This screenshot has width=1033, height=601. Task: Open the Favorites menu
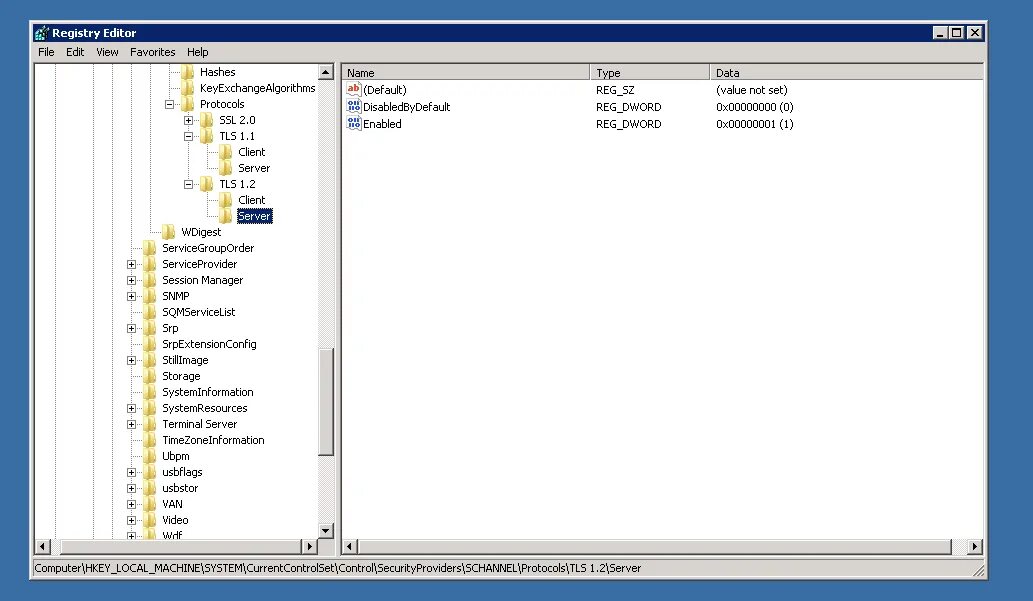click(152, 52)
